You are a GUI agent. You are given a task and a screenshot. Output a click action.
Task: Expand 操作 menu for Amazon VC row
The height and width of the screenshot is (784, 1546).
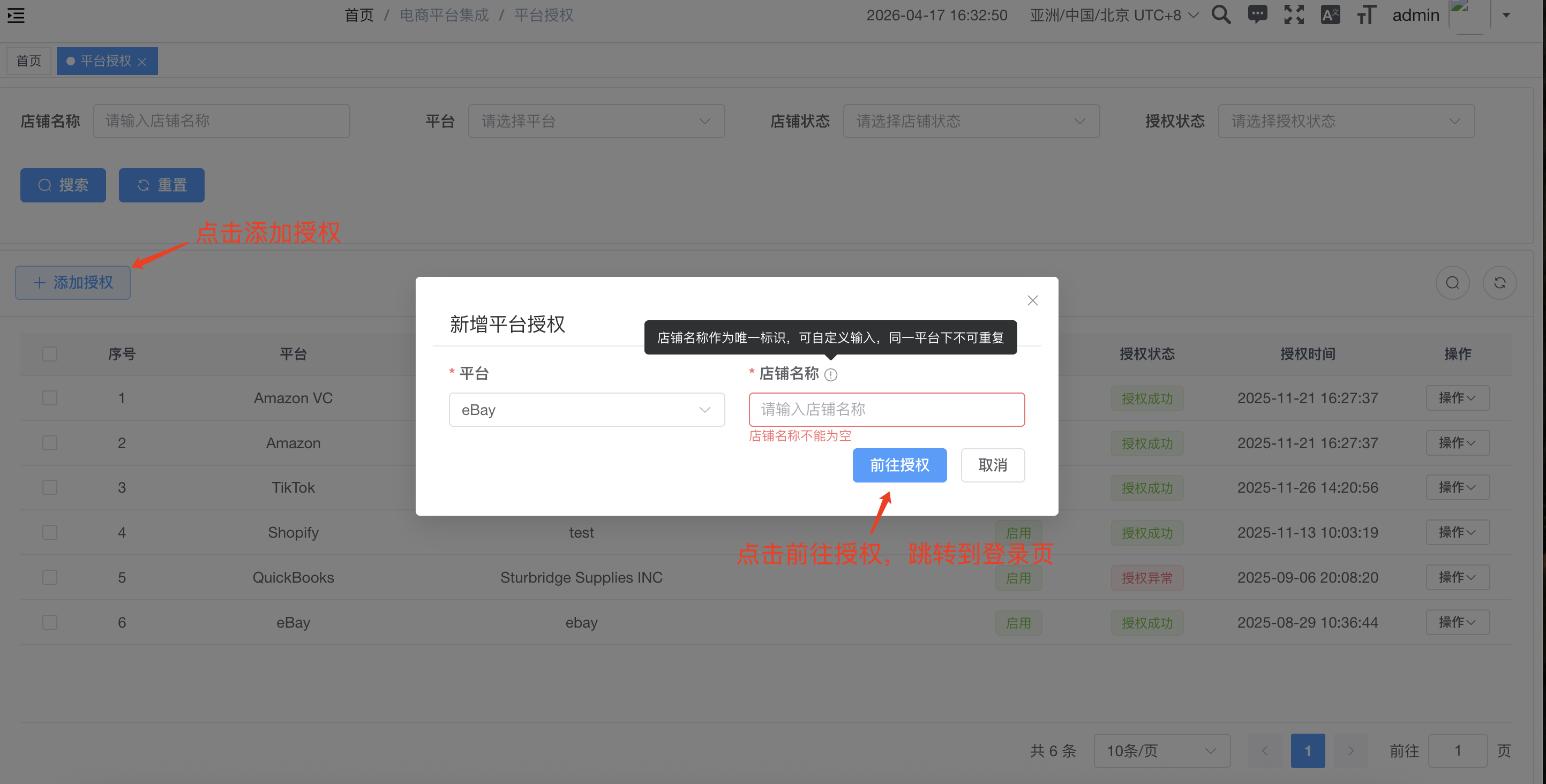1457,398
